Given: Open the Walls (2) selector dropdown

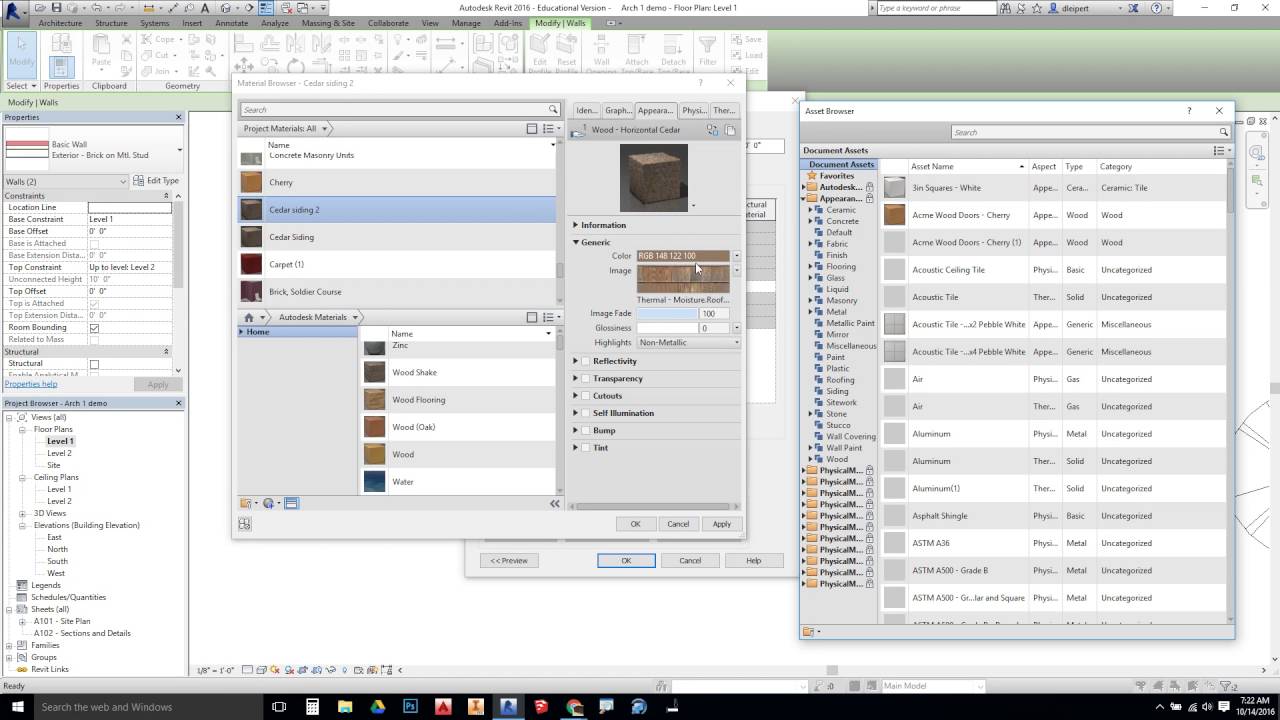Looking at the screenshot, I should [123, 181].
